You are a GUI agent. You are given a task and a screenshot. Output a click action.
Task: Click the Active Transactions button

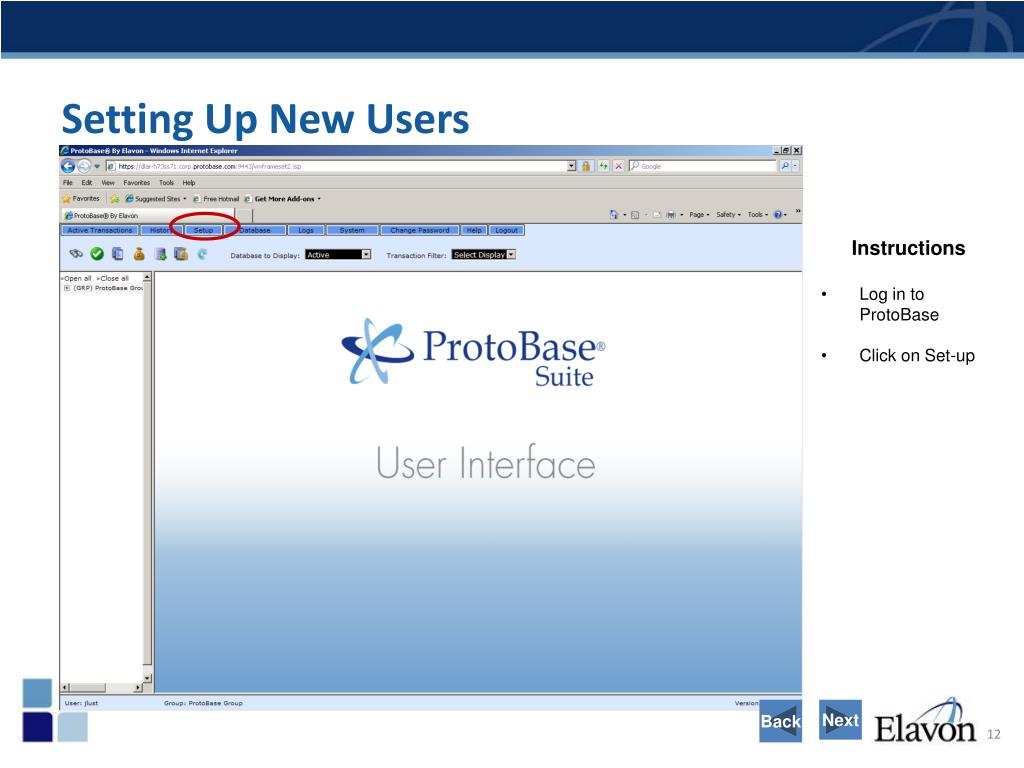click(x=100, y=231)
